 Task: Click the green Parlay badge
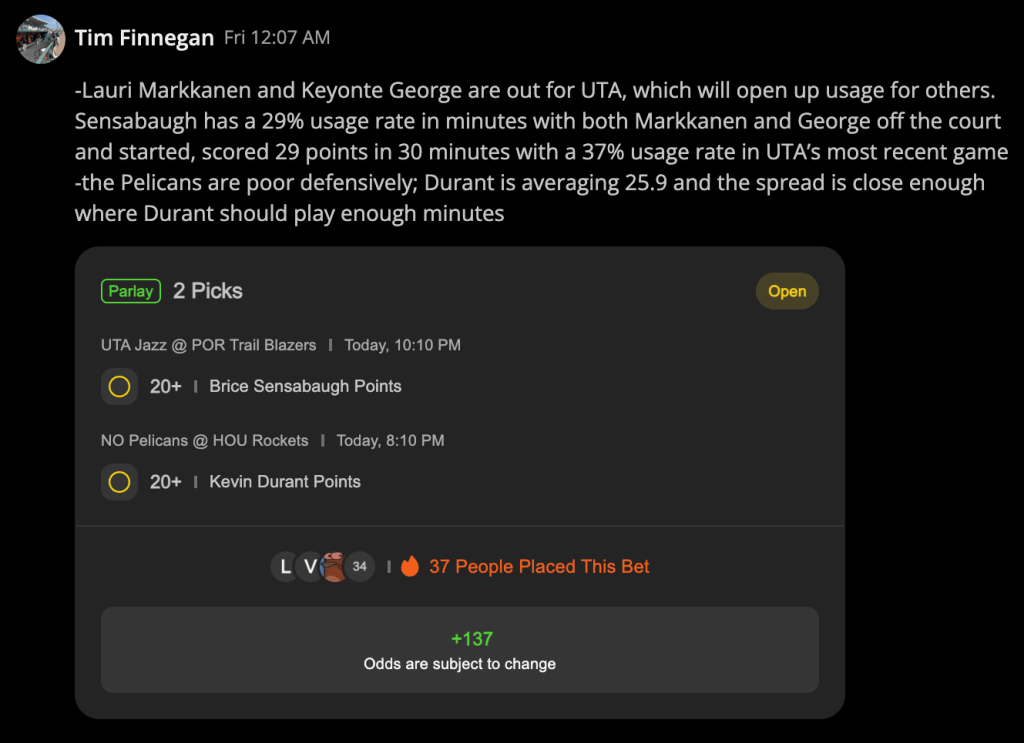(x=131, y=291)
